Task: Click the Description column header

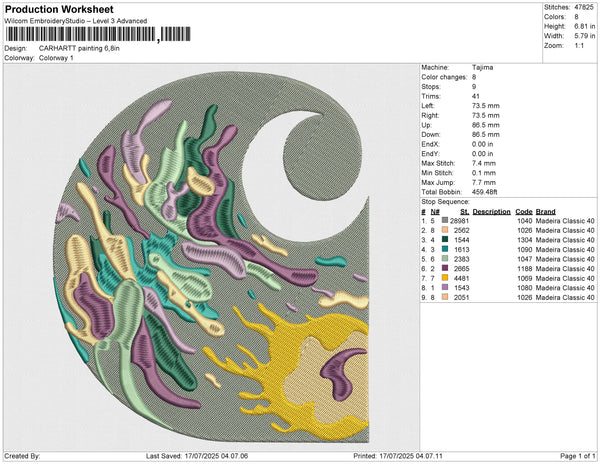Action: pos(492,212)
